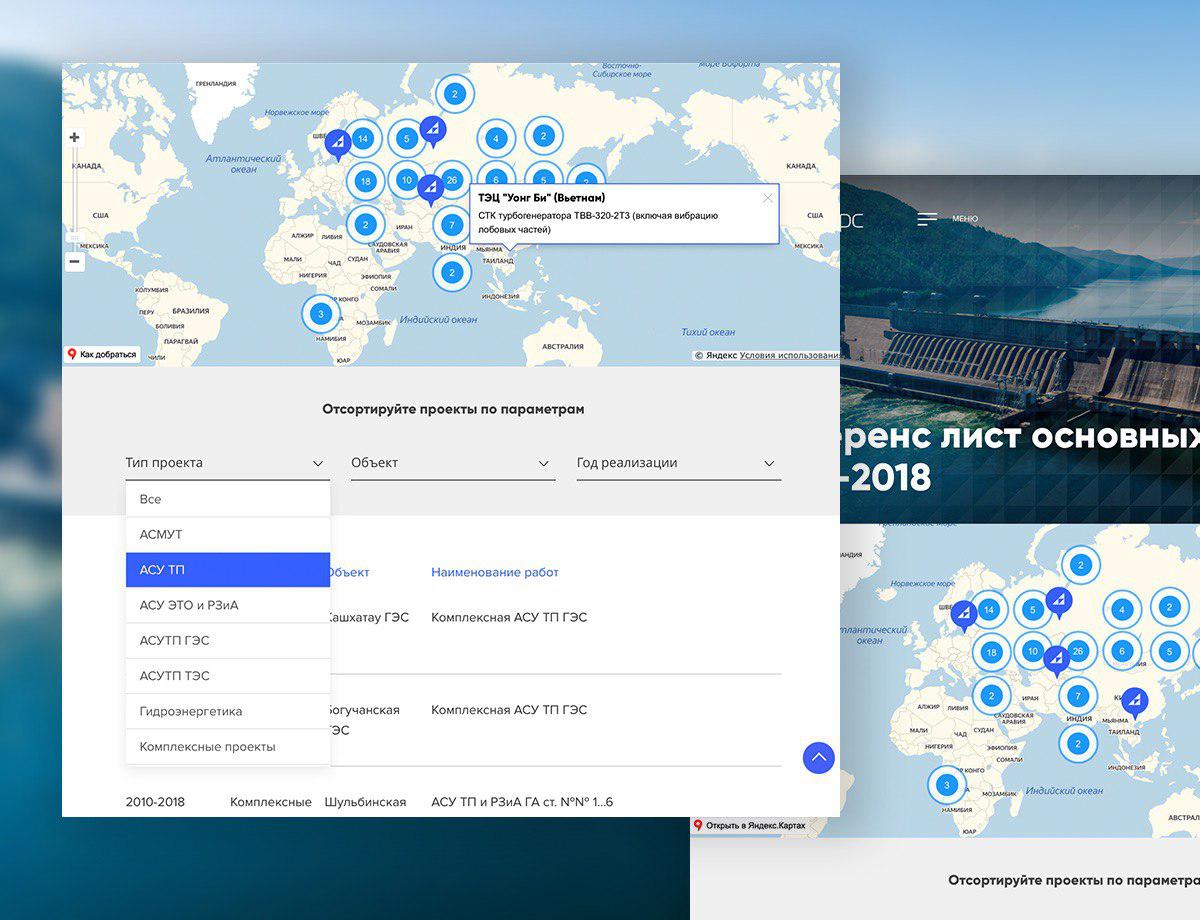Click cluster 4 on back window map
Image resolution: width=1200 pixels, height=920 pixels.
point(1122,609)
